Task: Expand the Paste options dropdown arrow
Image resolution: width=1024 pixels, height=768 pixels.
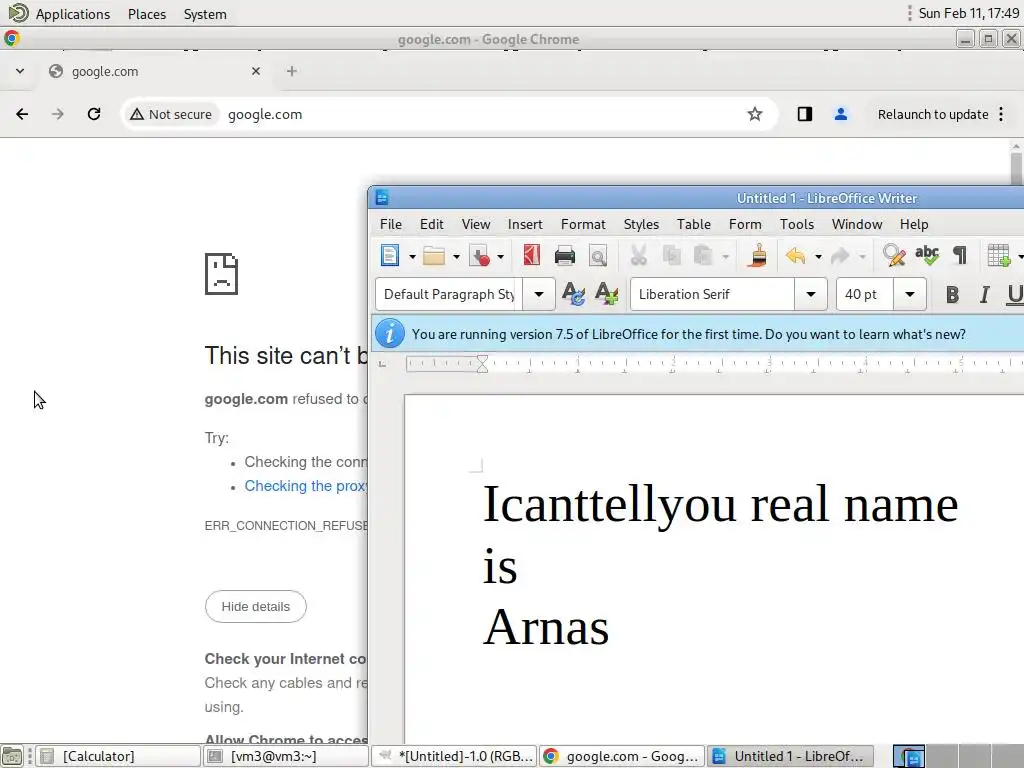Action: 726,257
